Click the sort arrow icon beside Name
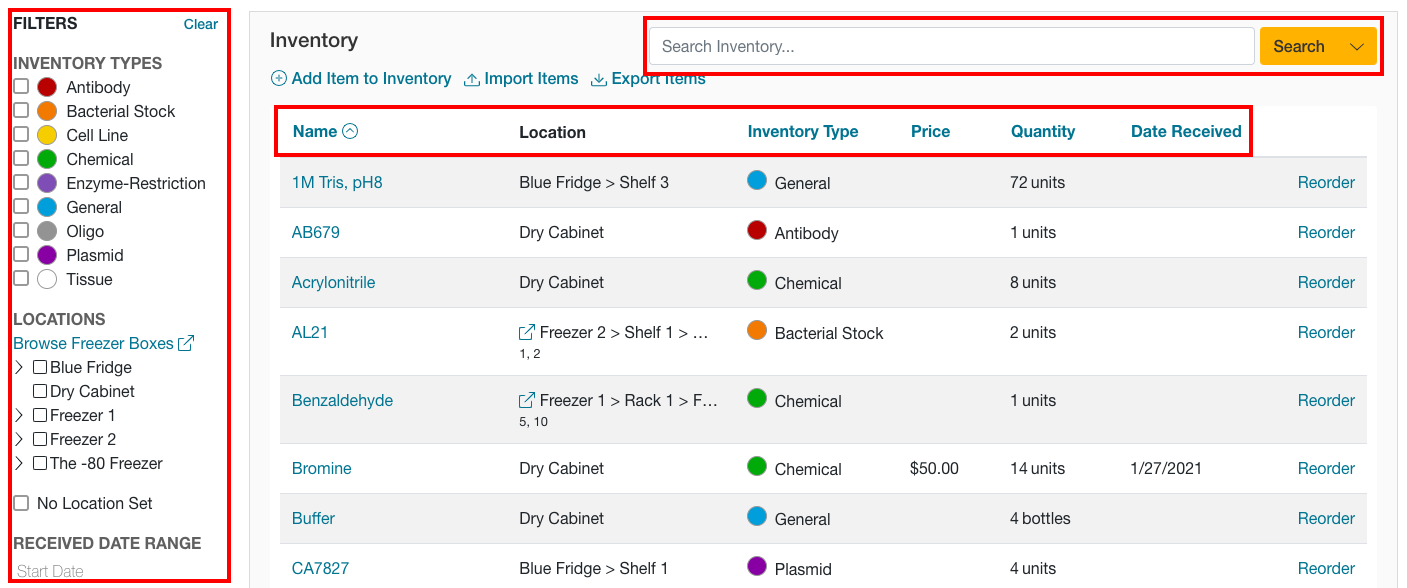 [350, 131]
